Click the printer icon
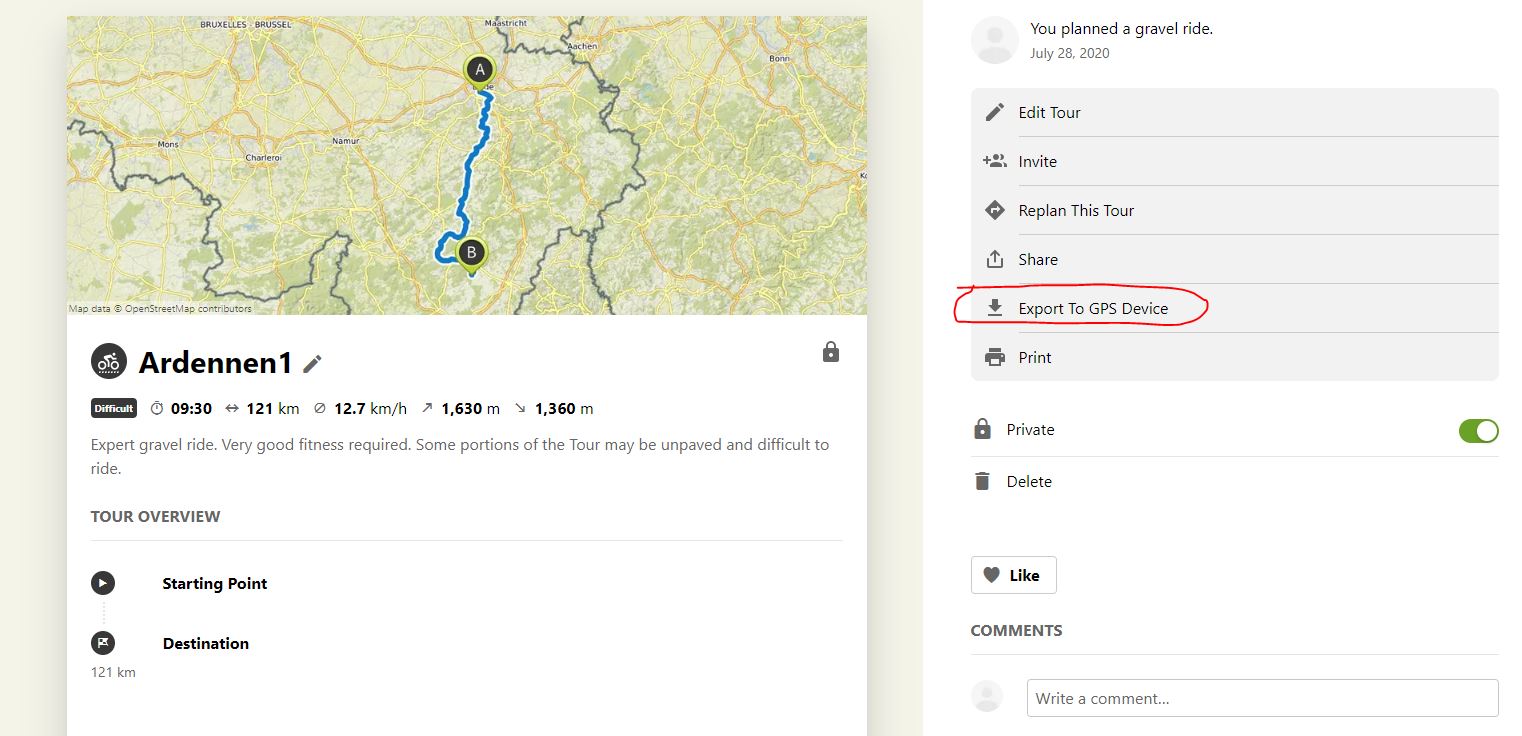Viewport: 1522px width, 736px height. click(995, 357)
